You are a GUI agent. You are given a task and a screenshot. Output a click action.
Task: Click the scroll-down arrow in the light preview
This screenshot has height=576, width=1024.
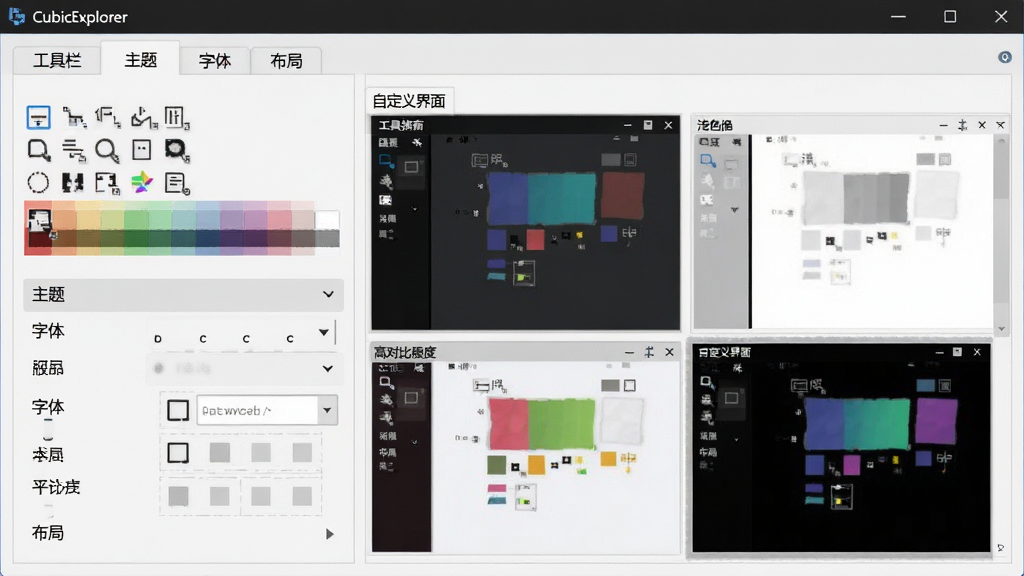coord(1002,328)
